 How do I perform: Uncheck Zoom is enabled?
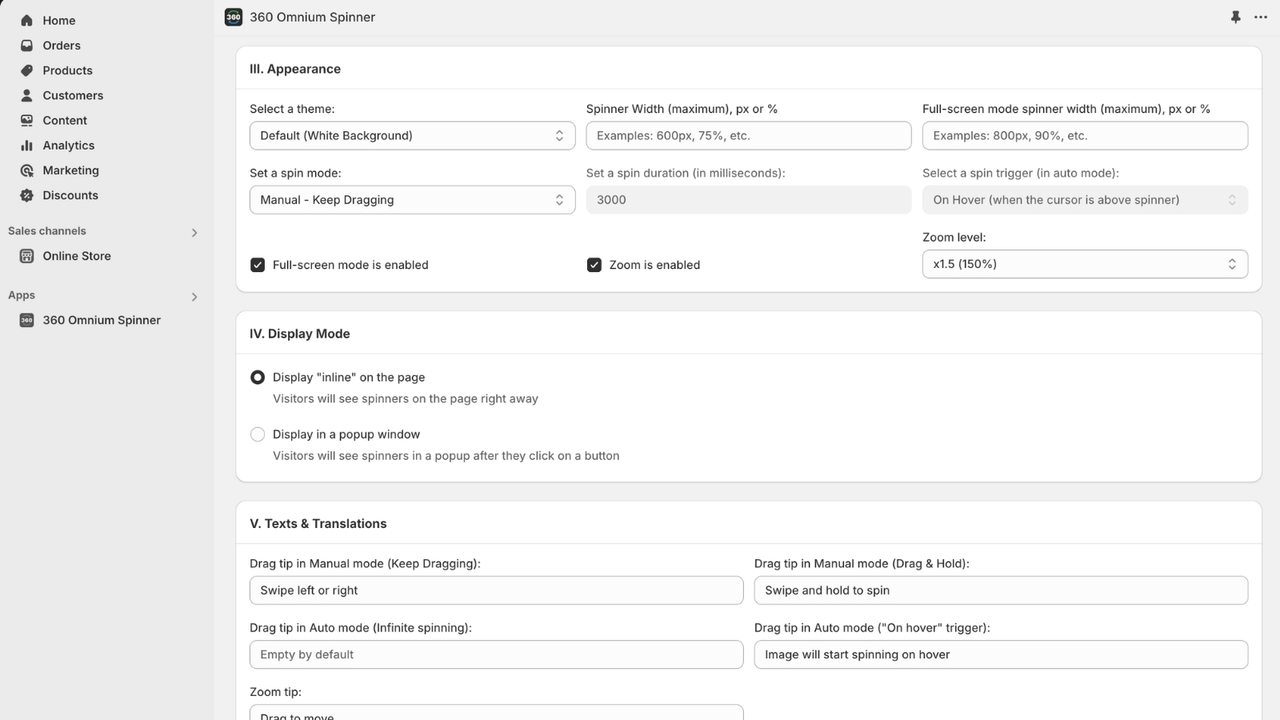(594, 265)
